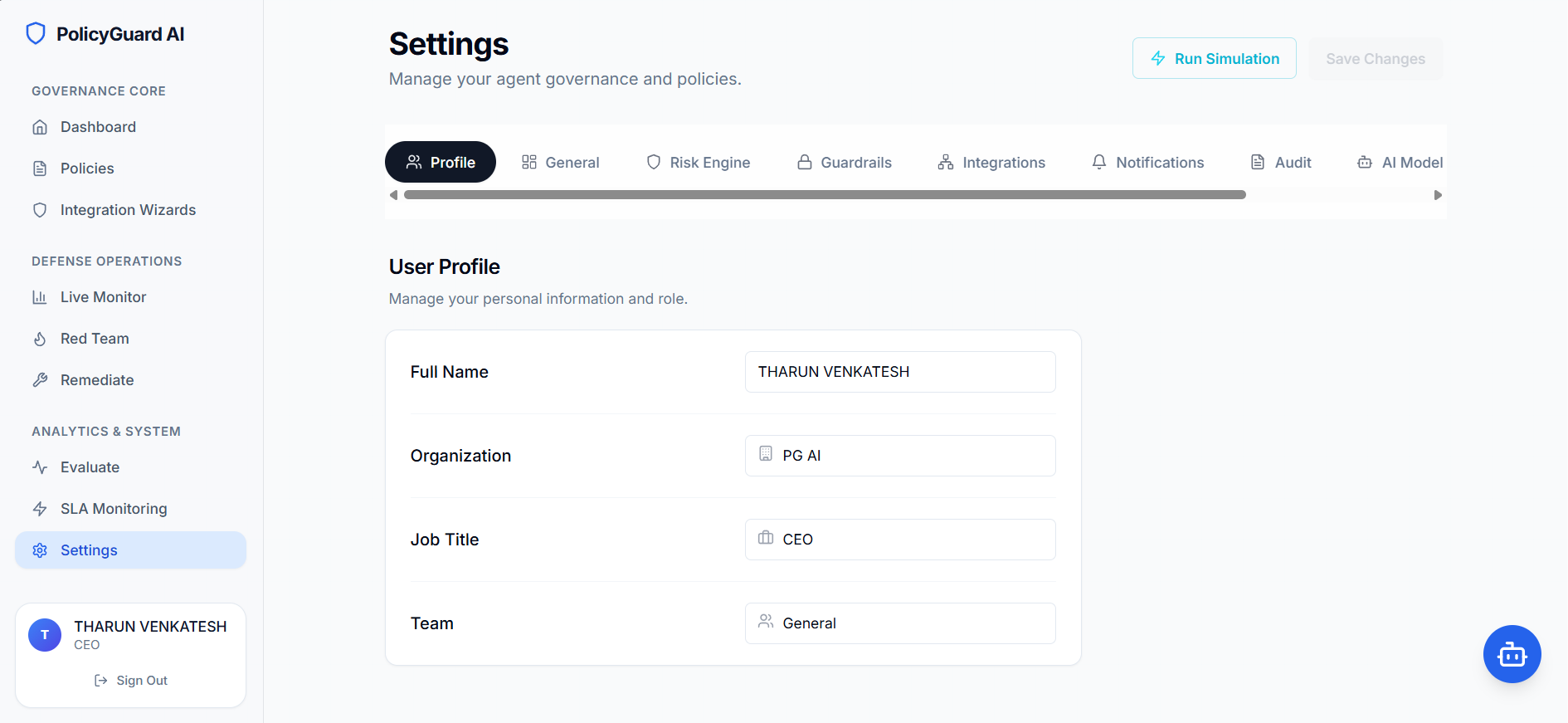
Task: Click the PolicyGuard AI shield logo
Action: coord(36,34)
